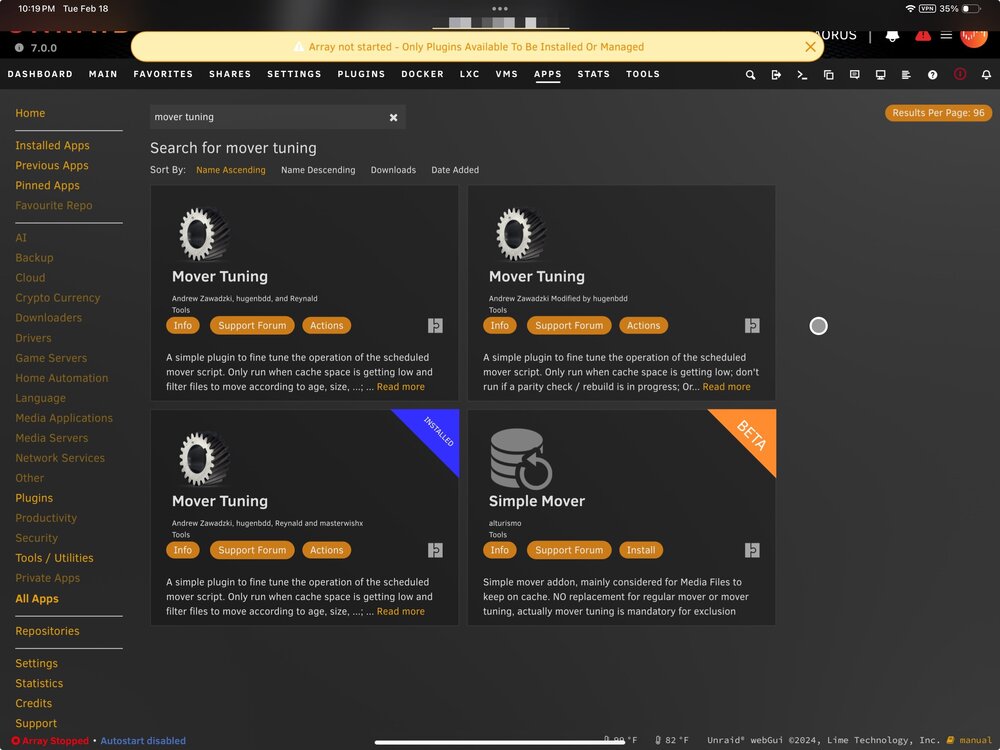
Task: Open the red warning triangle alert in the header
Action: (x=923, y=35)
